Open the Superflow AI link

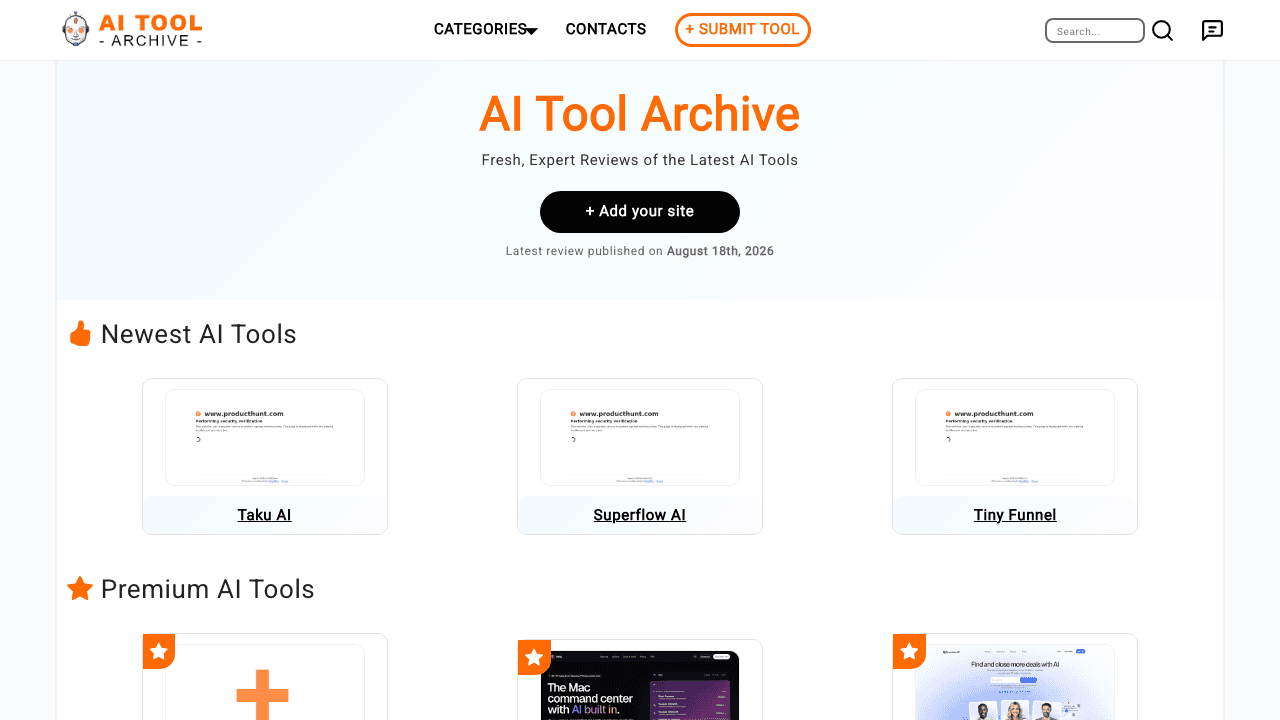[x=640, y=515]
